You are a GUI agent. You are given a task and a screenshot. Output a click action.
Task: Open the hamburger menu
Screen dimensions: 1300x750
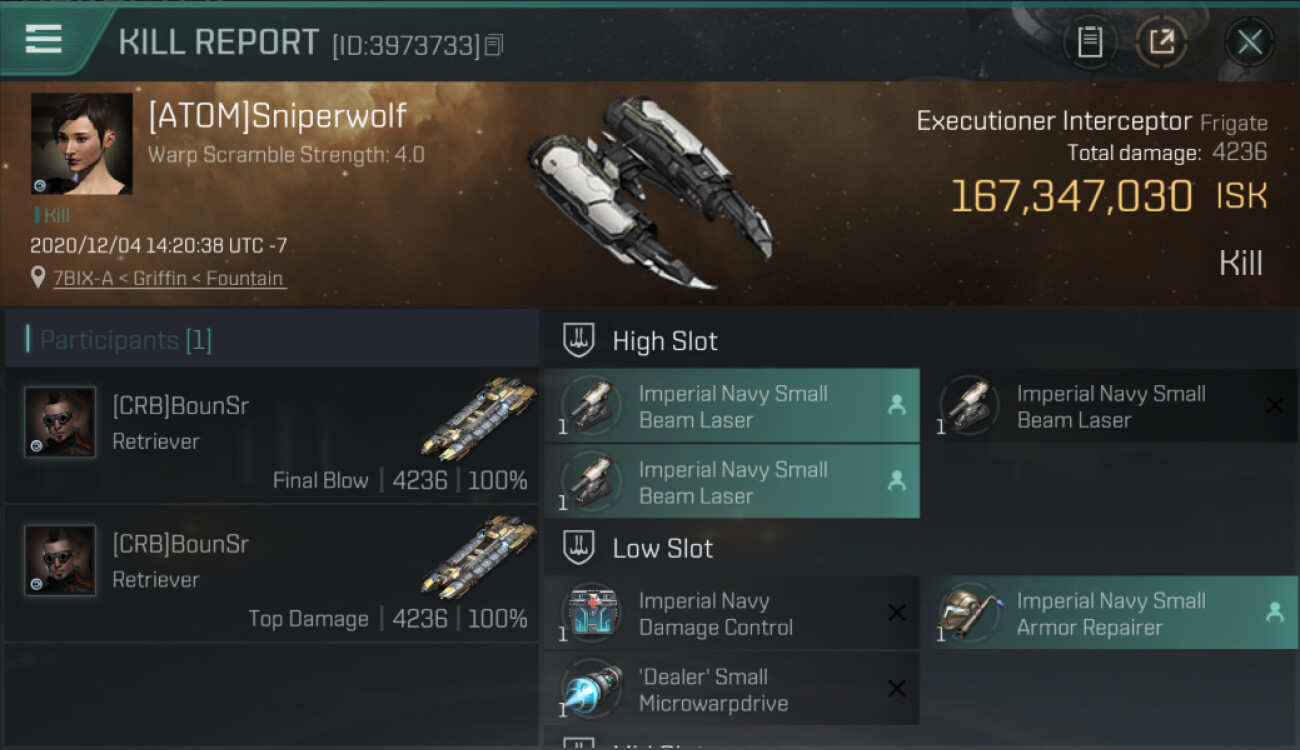click(44, 40)
